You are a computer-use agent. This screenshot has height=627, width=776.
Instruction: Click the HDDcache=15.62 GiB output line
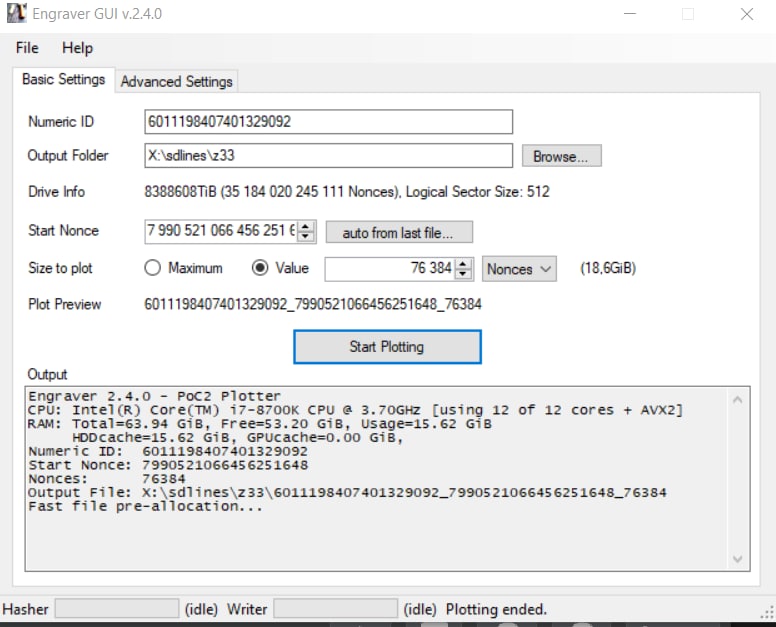point(238,437)
